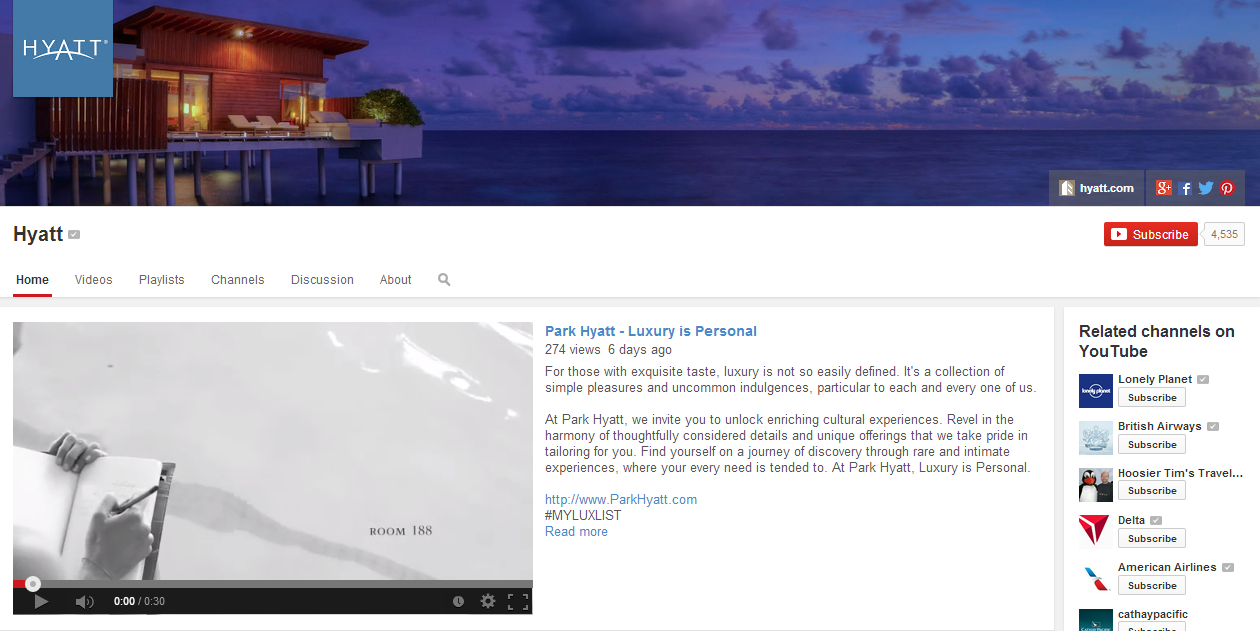Click the channel search magnifier icon
The image size is (1260, 631).
click(x=444, y=280)
